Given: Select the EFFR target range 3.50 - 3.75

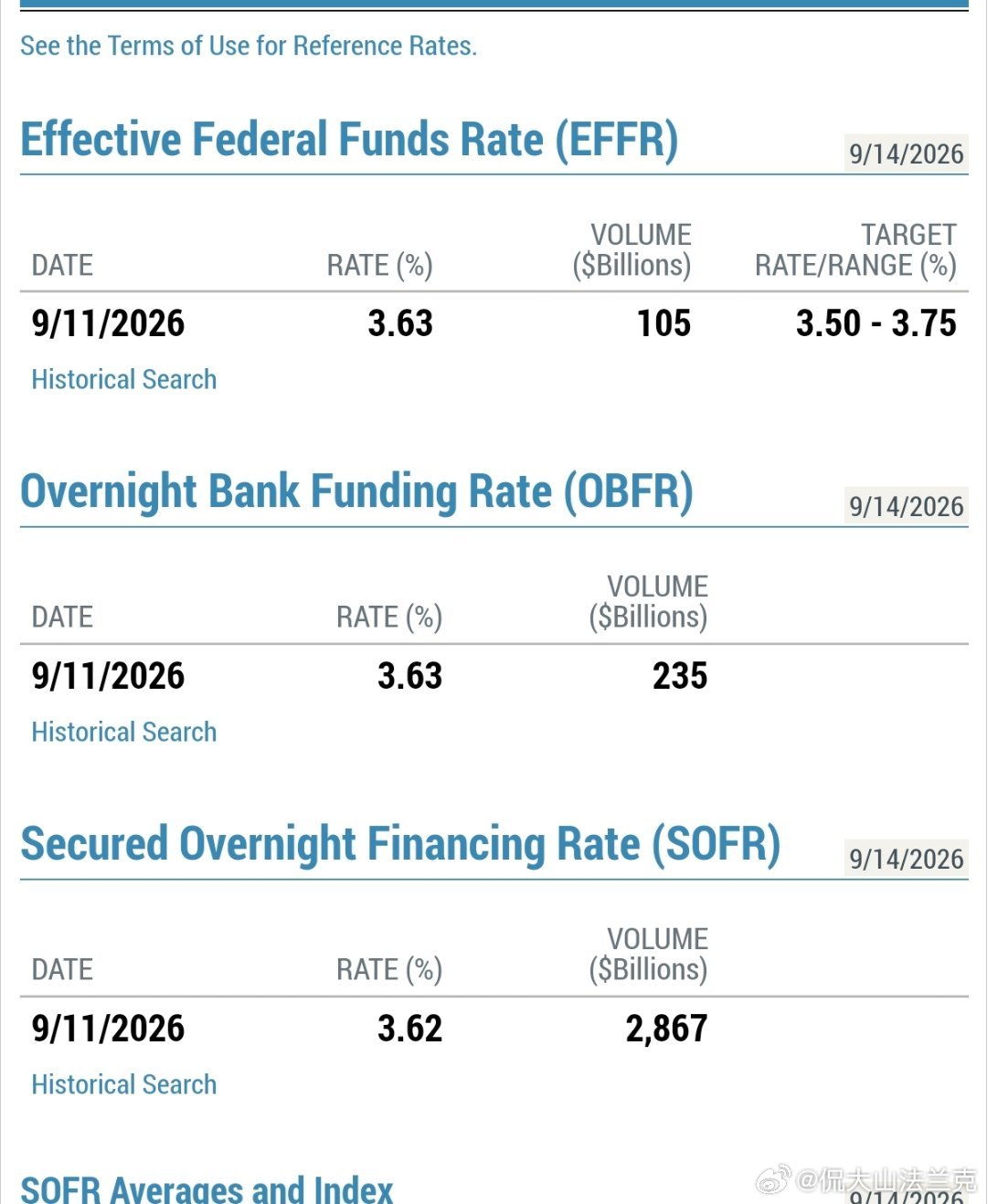Looking at the screenshot, I should click(876, 323).
